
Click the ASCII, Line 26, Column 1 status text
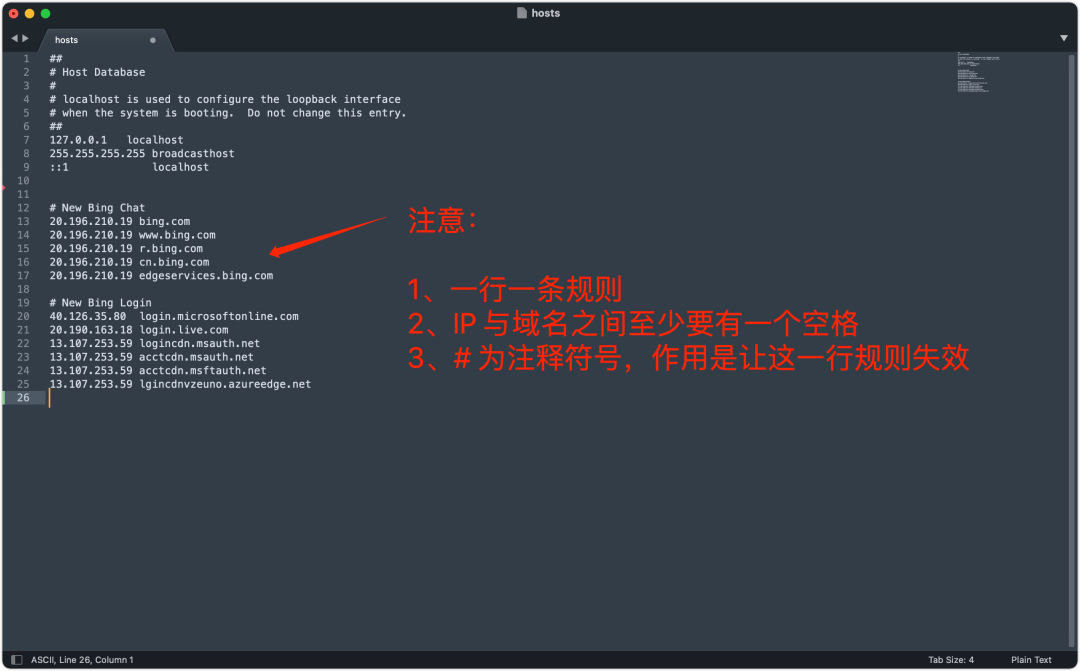(82, 660)
